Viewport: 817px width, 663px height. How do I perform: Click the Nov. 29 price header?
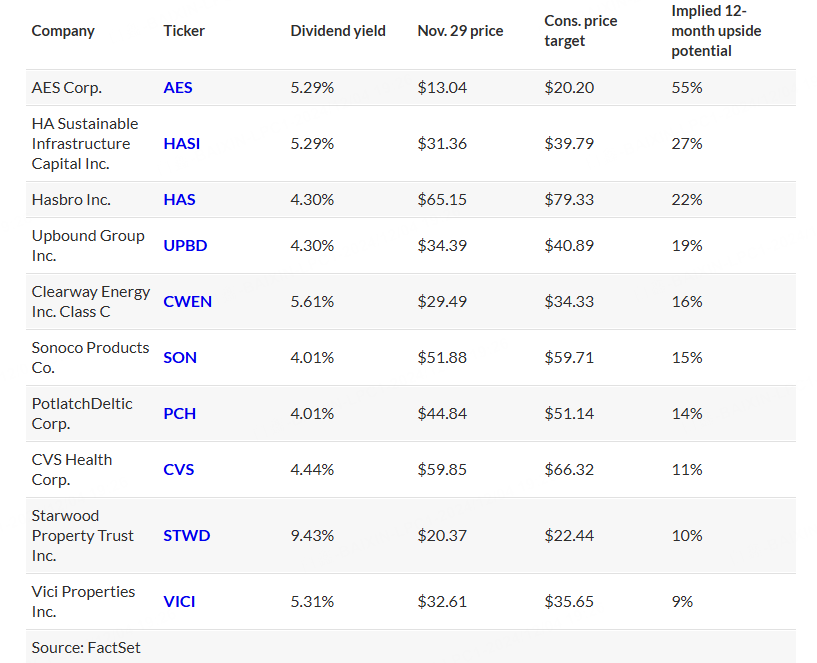pyautogui.click(x=460, y=31)
